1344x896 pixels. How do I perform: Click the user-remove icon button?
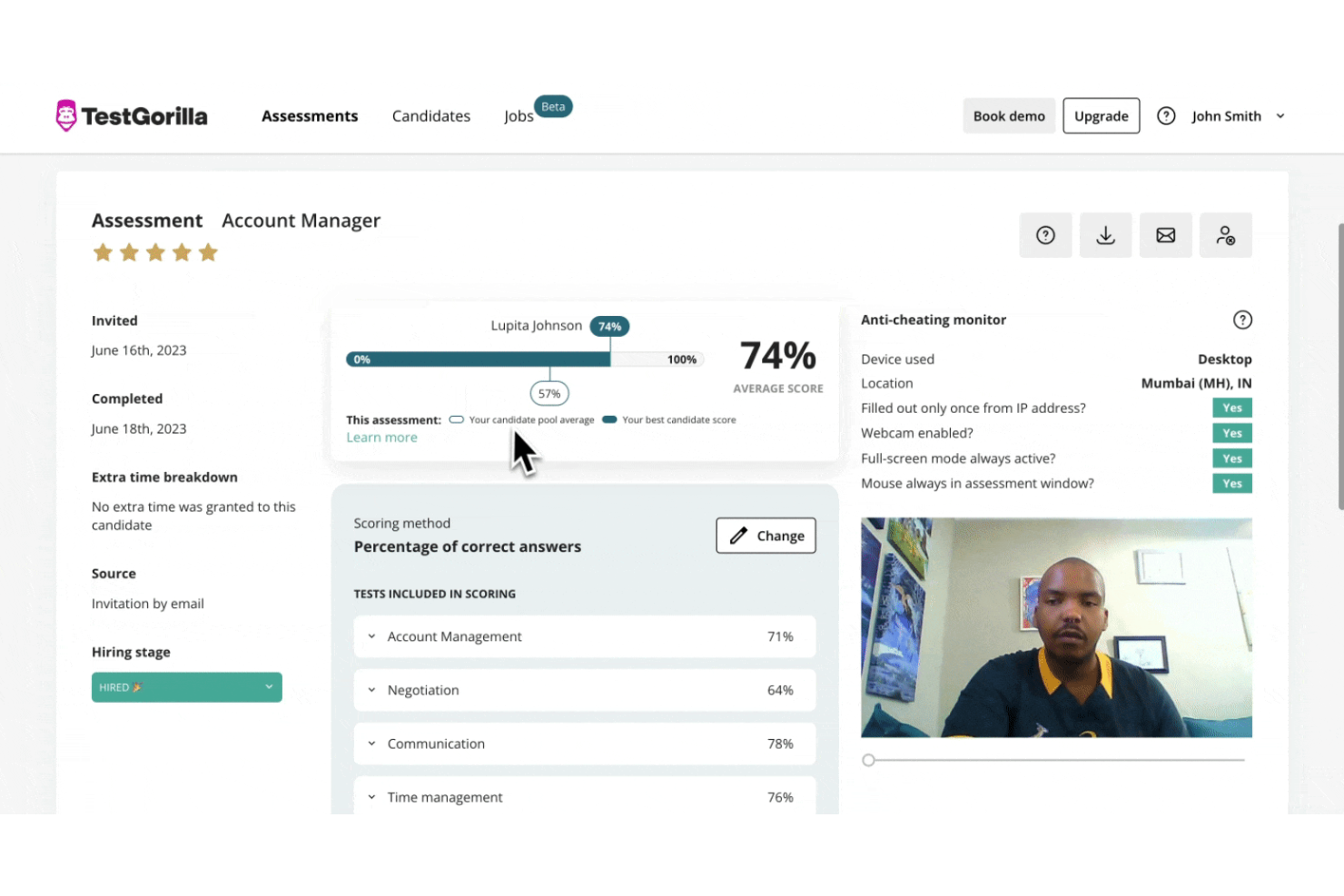pyautogui.click(x=1225, y=235)
